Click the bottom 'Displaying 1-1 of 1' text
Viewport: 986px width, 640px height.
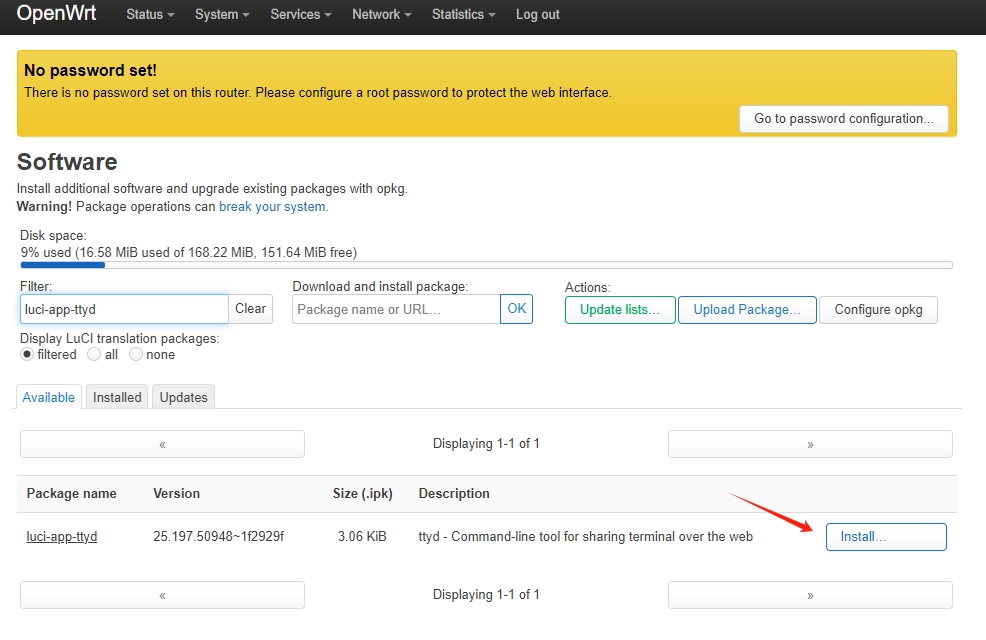pos(486,595)
